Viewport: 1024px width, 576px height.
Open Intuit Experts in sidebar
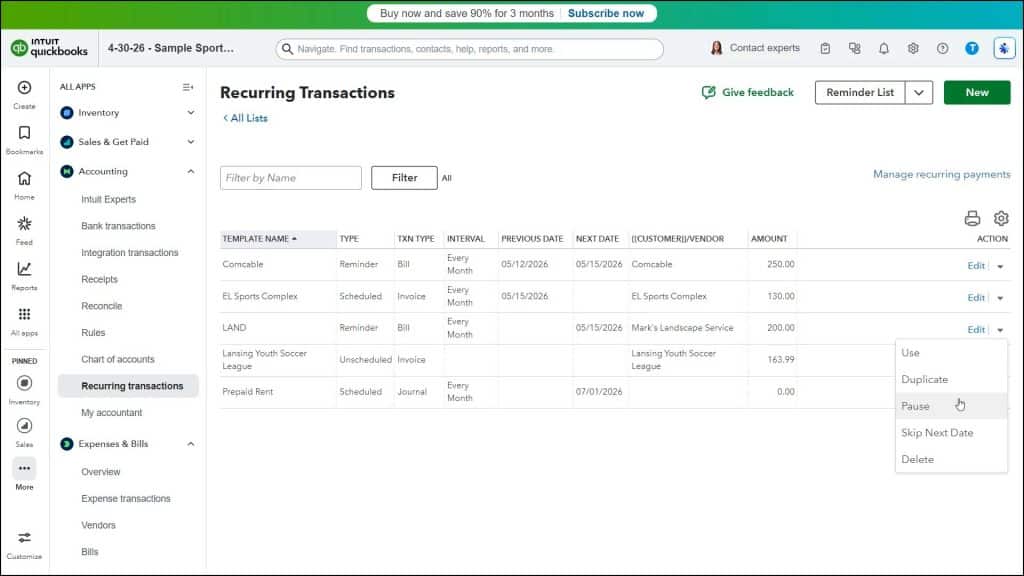[108, 199]
